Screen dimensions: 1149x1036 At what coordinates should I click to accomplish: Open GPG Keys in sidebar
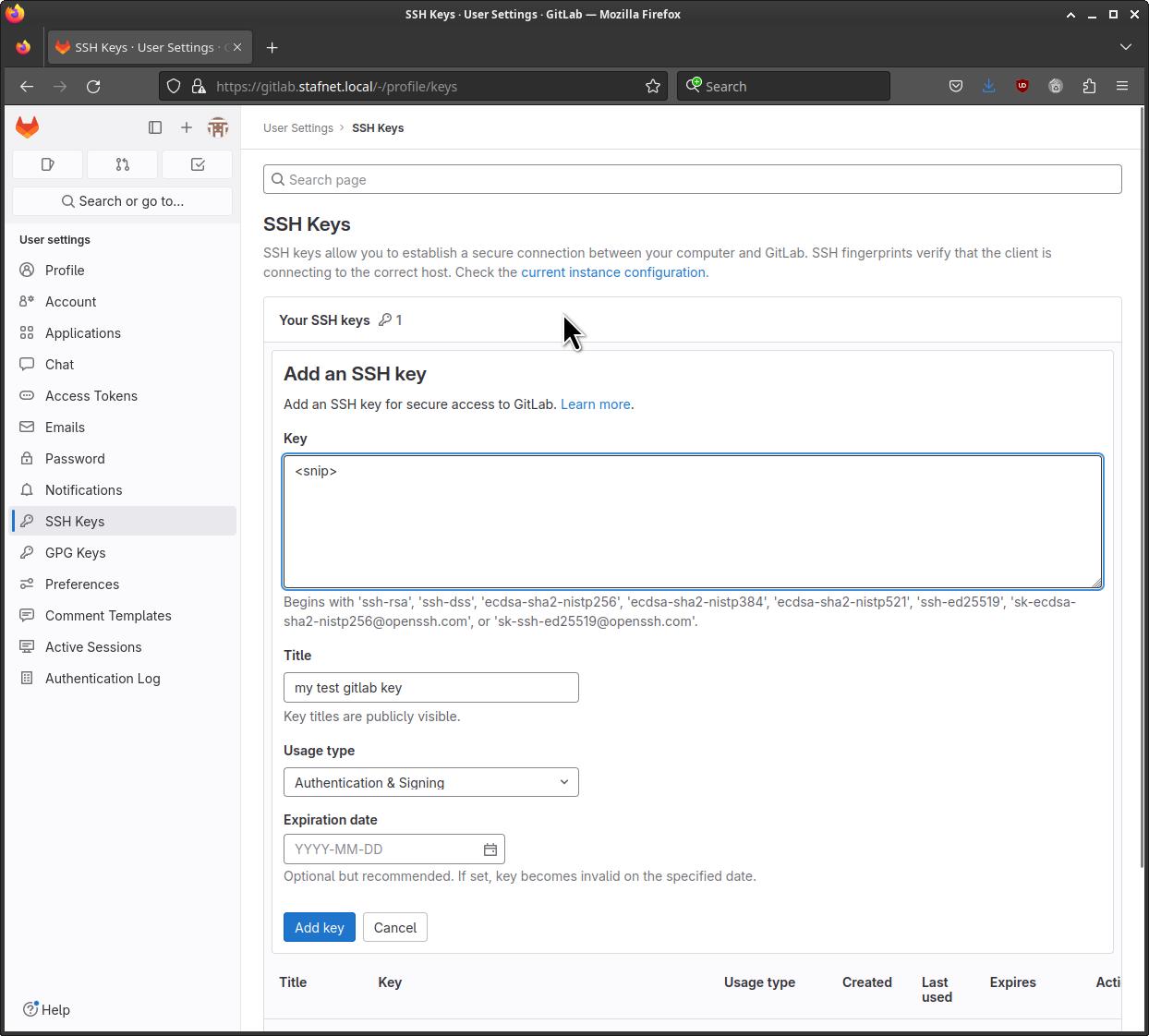[75, 553]
